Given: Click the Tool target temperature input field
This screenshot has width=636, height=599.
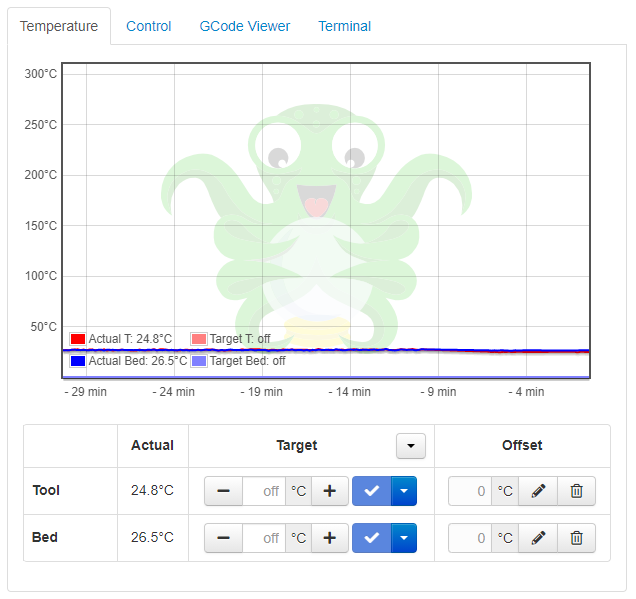Looking at the screenshot, I should 264,491.
